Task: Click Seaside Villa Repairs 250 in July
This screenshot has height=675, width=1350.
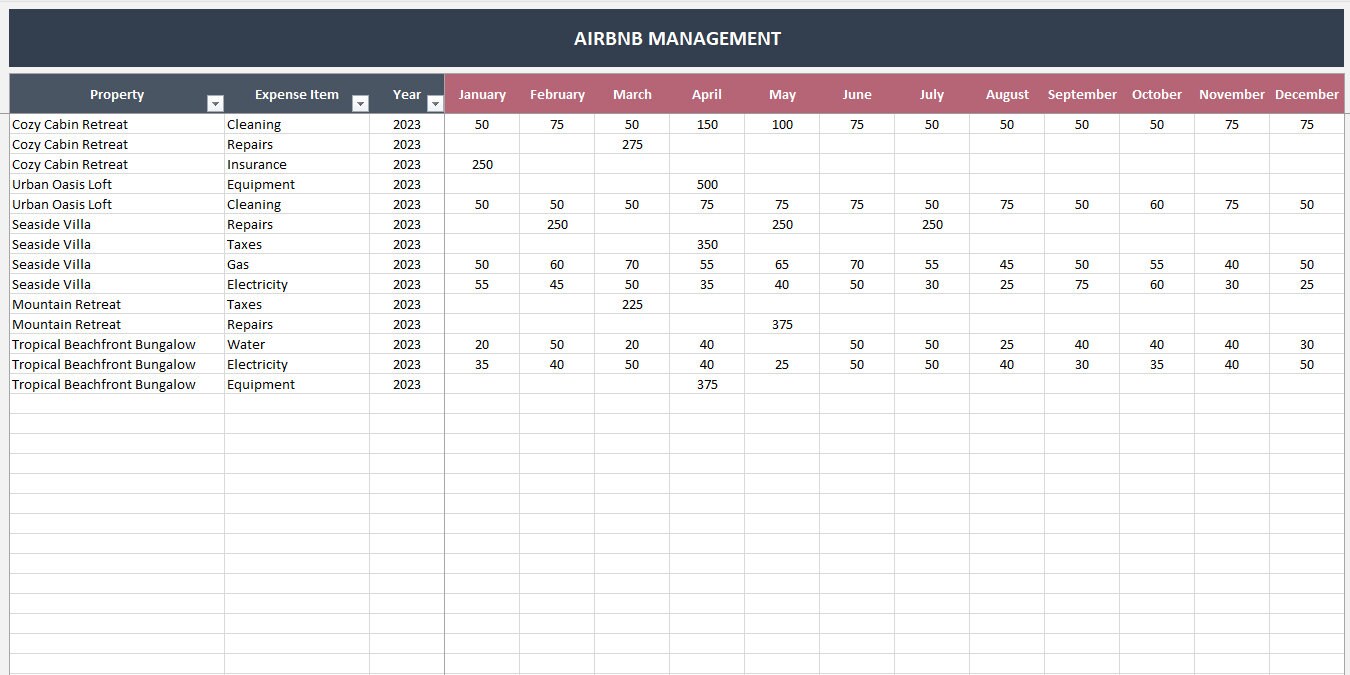Action: point(932,224)
